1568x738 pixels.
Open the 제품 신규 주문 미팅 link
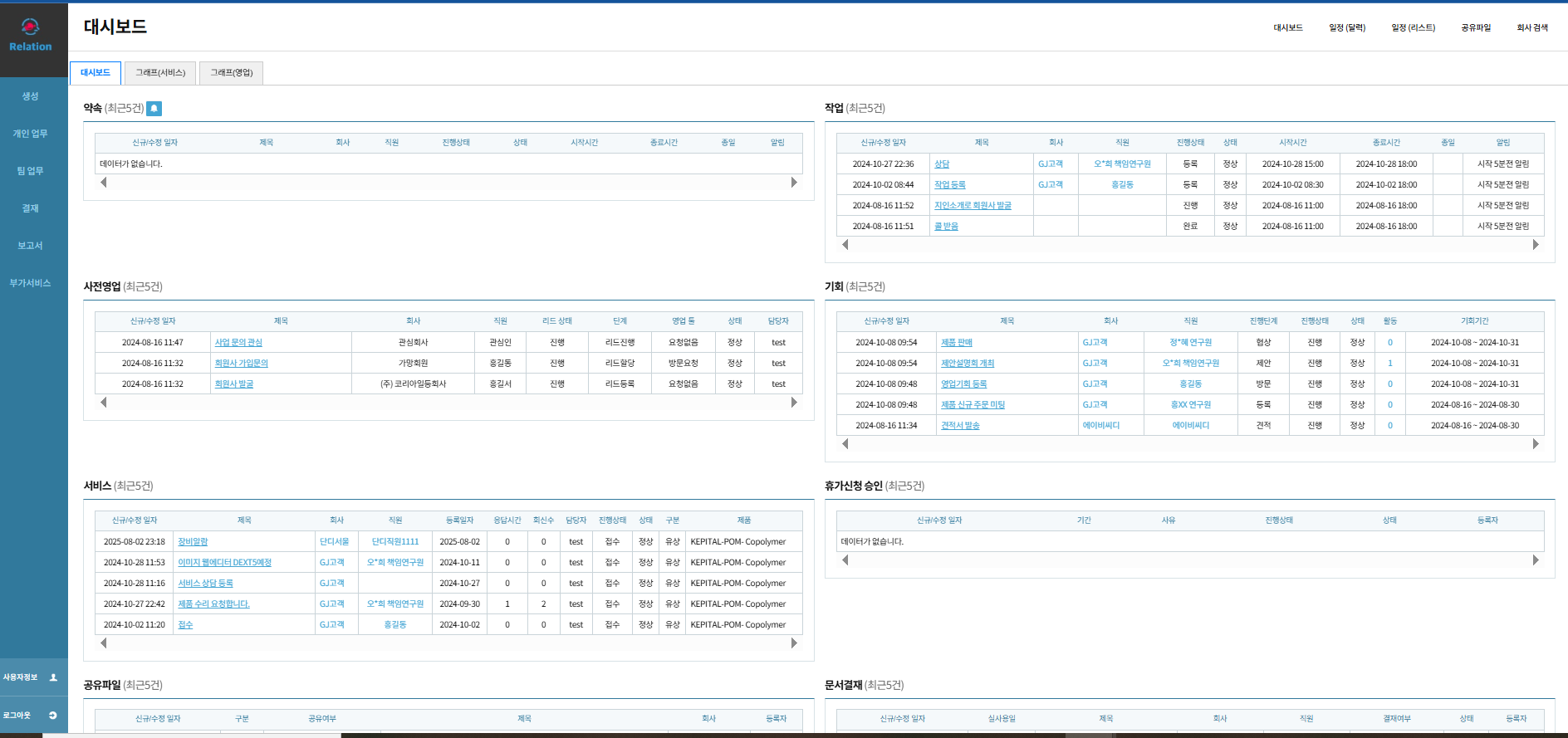click(x=973, y=405)
